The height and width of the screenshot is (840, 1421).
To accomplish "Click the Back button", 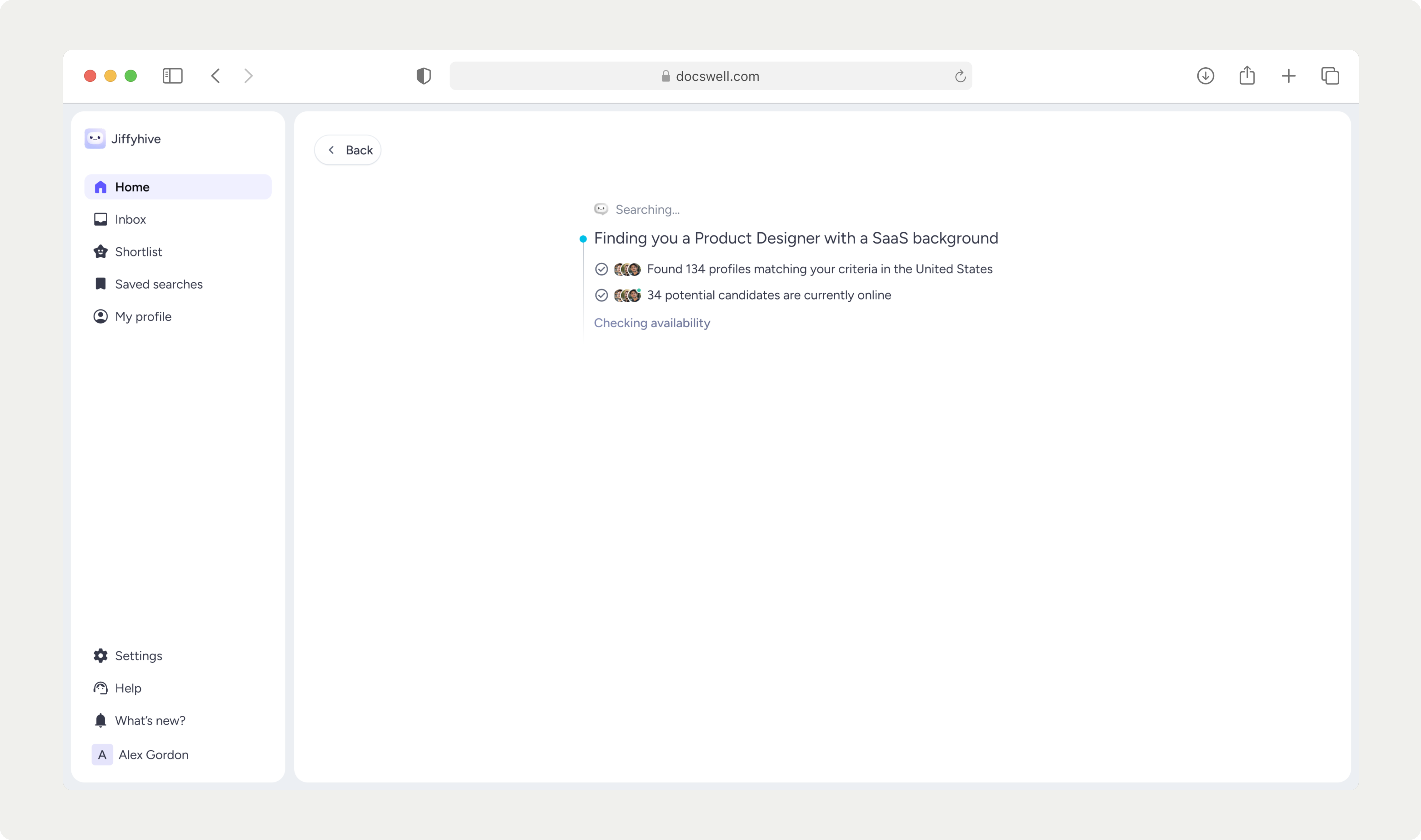I will click(x=348, y=150).
